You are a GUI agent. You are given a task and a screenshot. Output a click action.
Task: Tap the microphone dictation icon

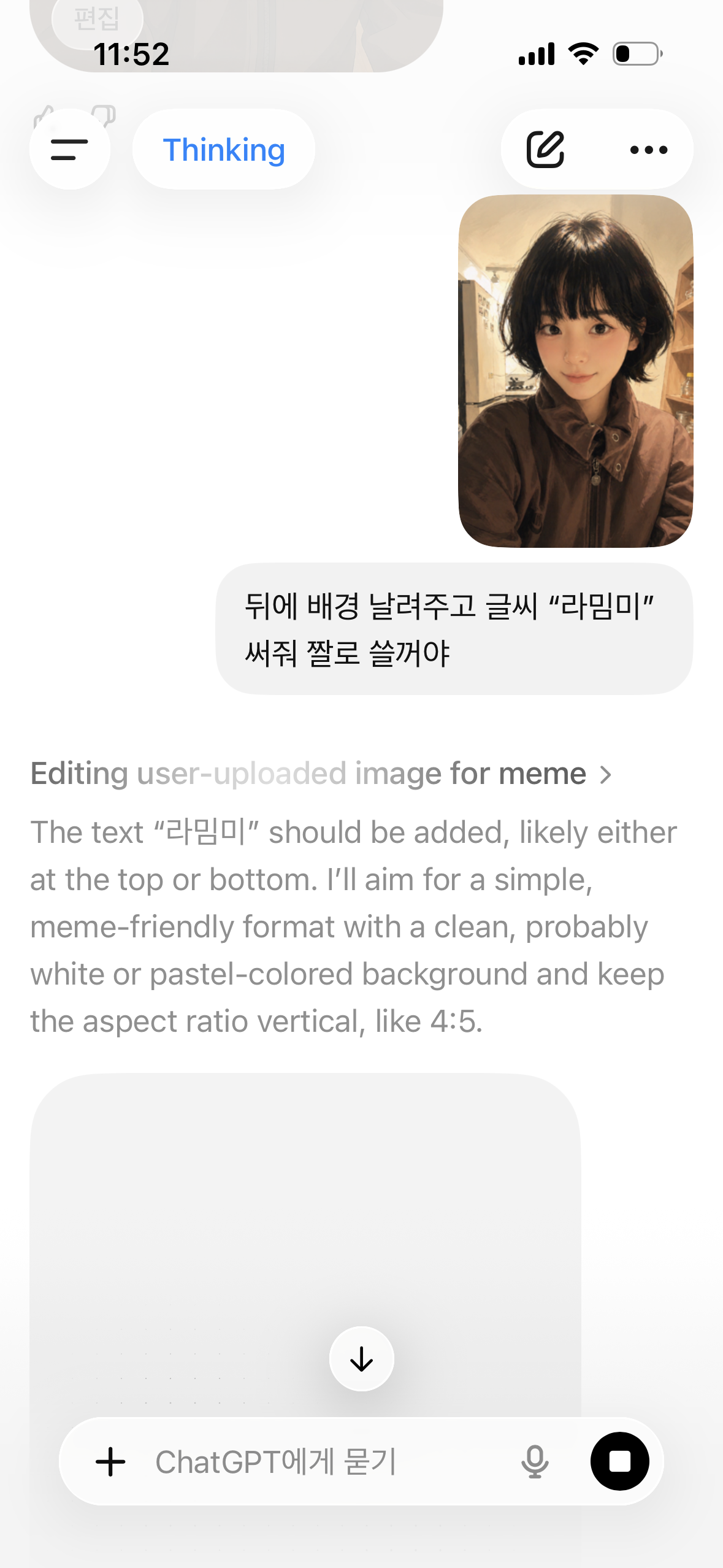pyautogui.click(x=535, y=1461)
